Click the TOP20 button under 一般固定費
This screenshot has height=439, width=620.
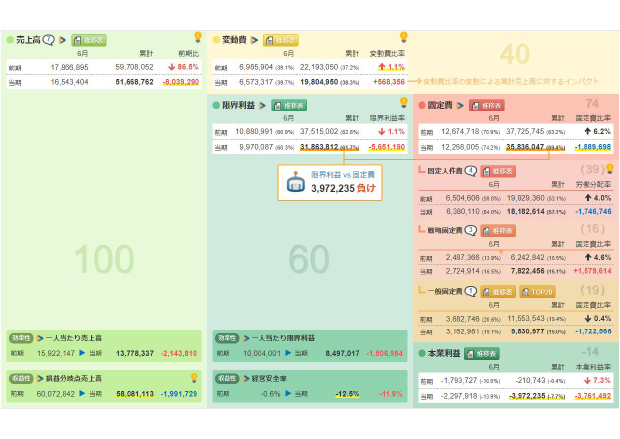point(538,290)
